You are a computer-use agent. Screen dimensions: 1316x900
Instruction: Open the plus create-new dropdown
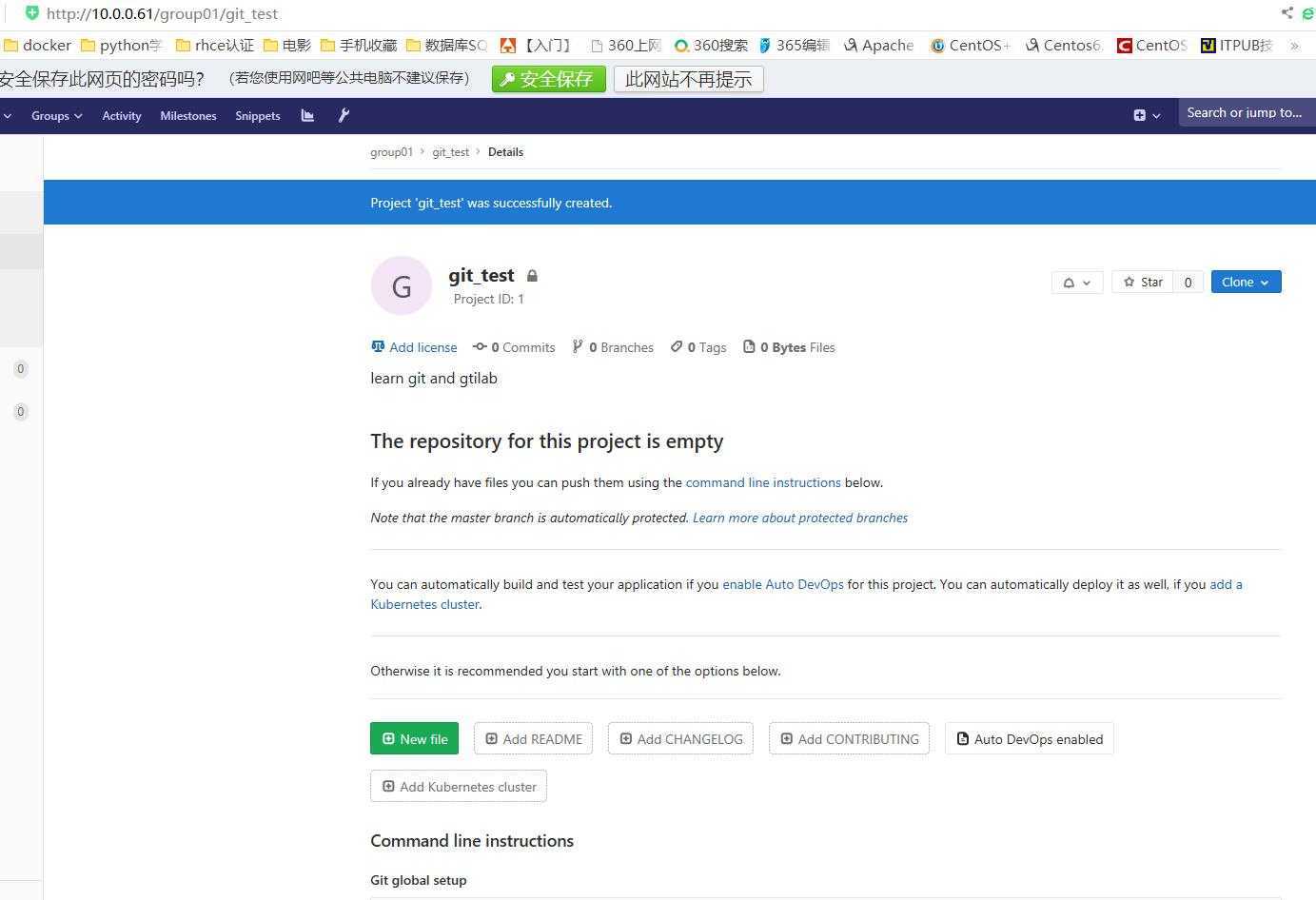click(1147, 115)
